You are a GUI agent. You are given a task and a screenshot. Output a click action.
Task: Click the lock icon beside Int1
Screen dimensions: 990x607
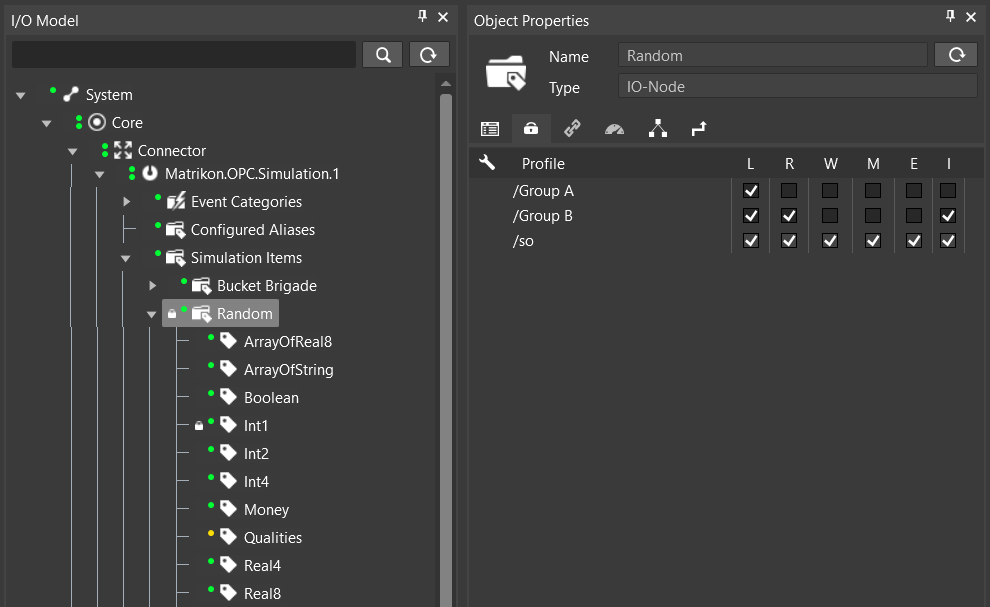[199, 426]
